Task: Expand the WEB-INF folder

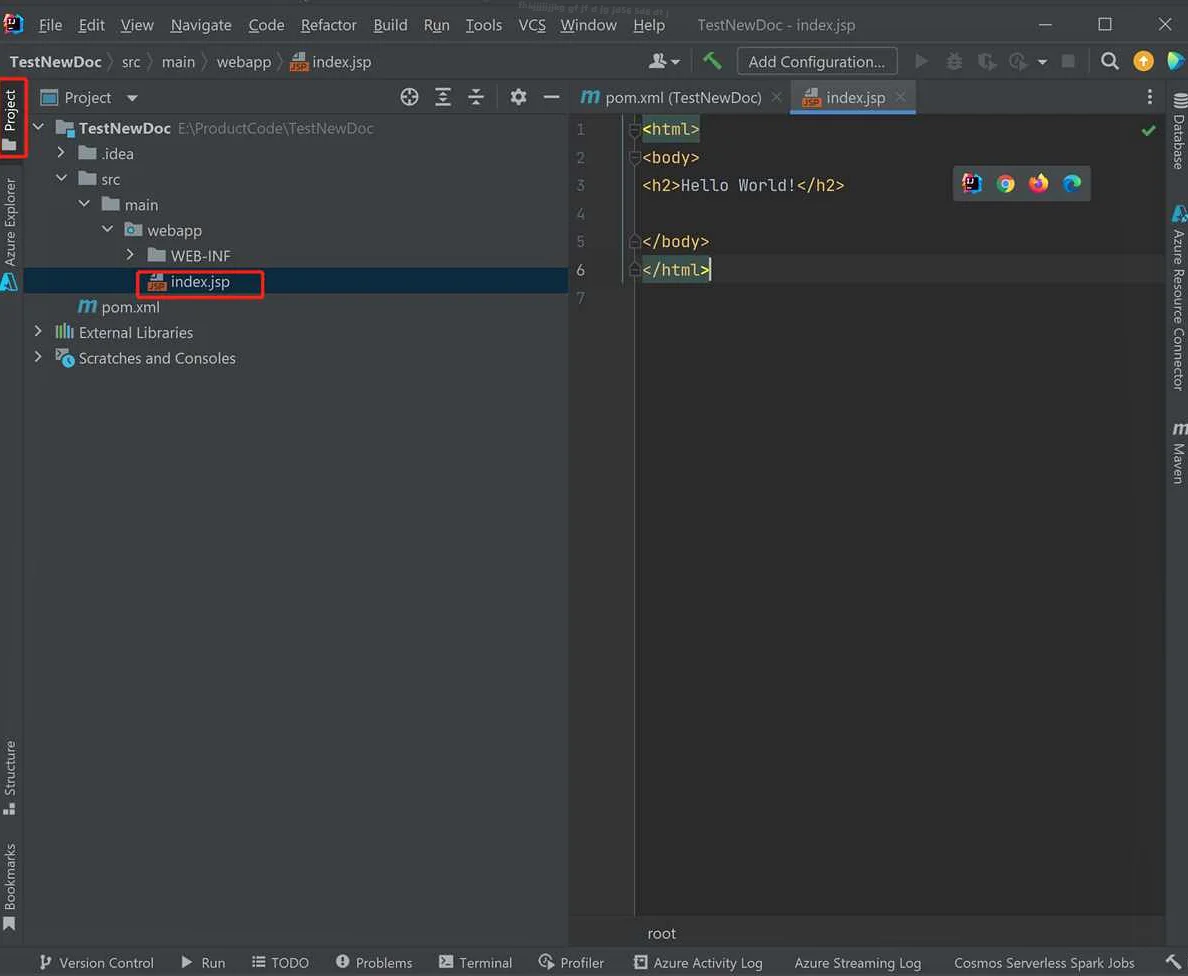Action: coord(130,255)
